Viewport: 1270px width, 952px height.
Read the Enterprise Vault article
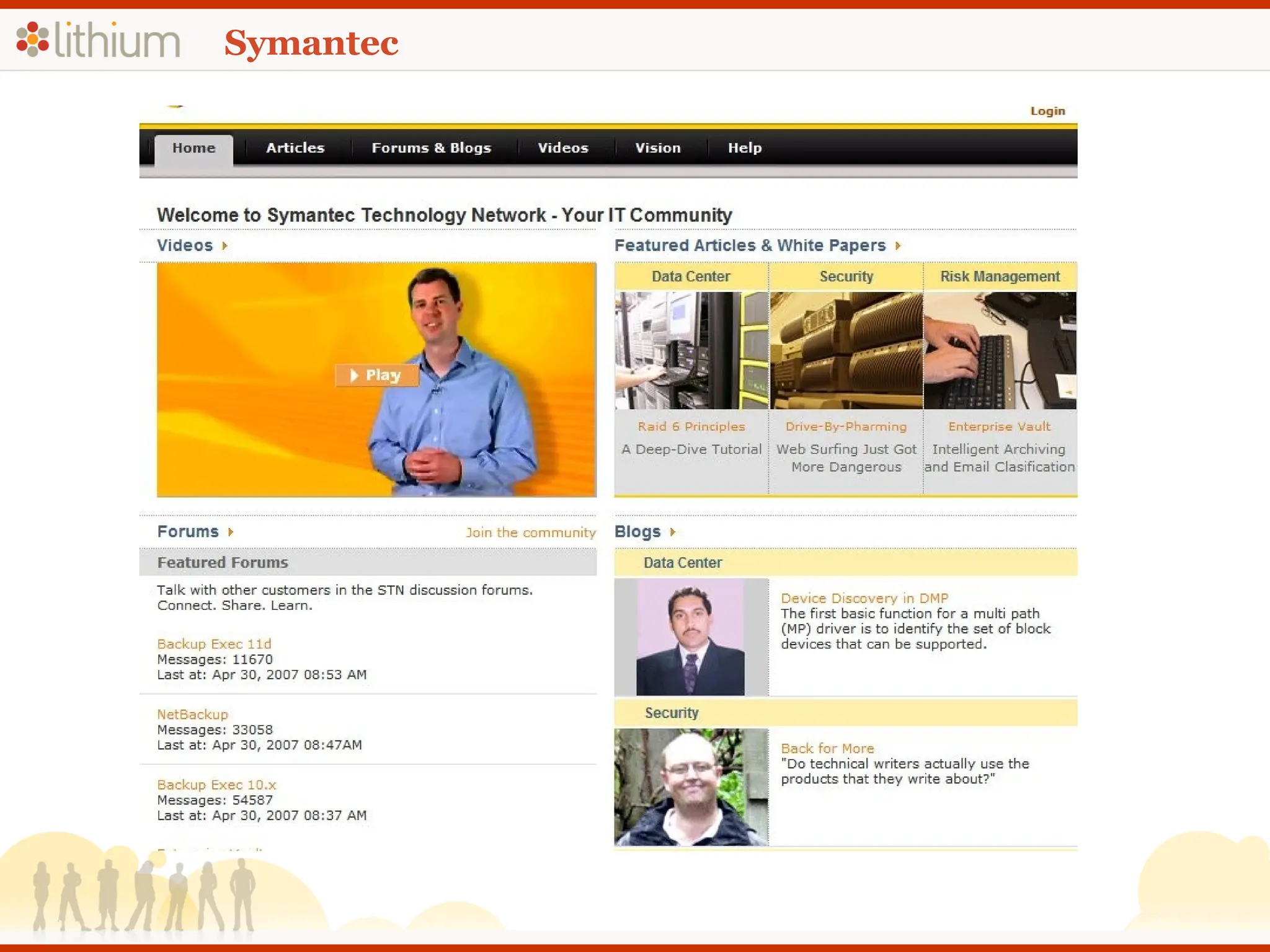tap(999, 426)
